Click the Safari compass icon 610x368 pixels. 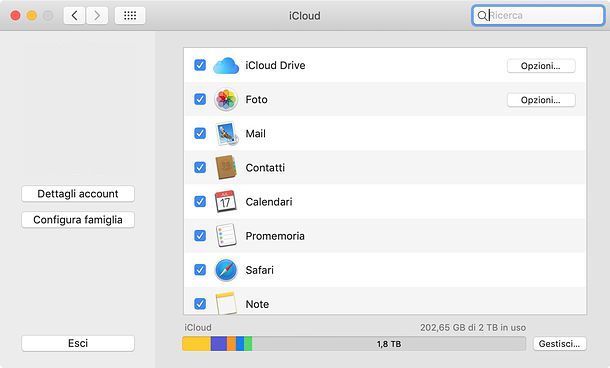[226, 270]
